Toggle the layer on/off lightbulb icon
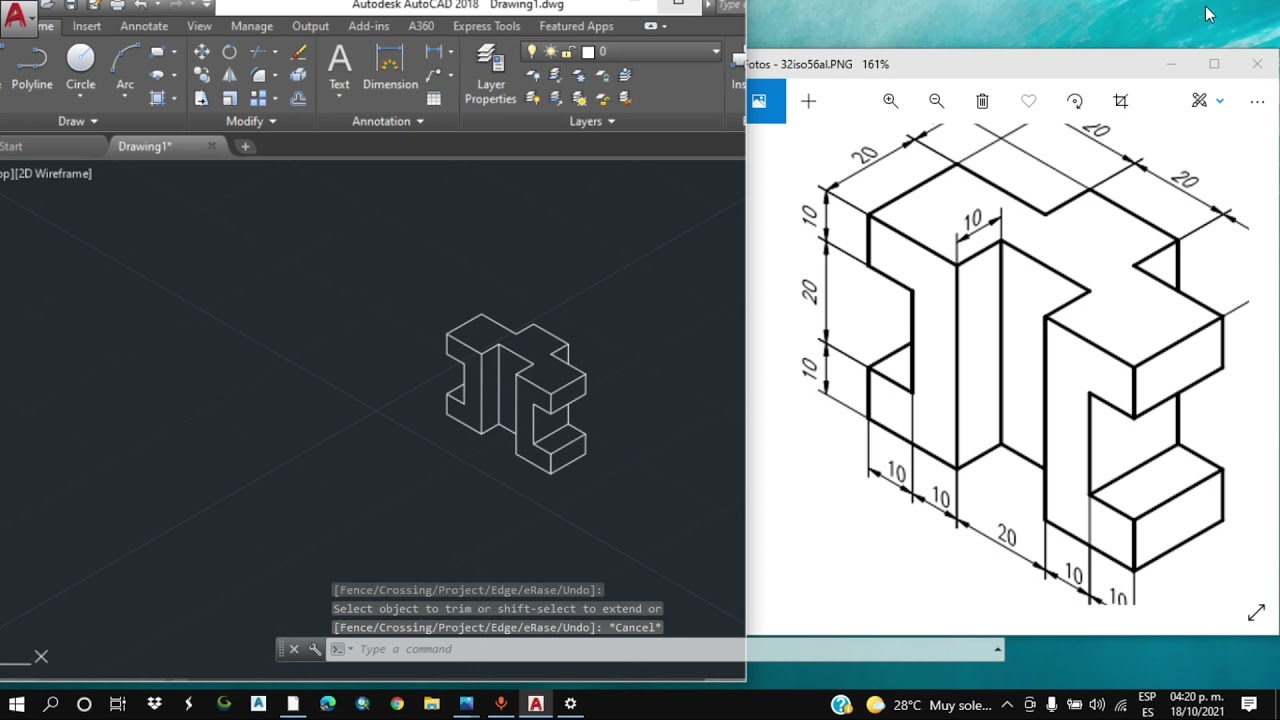 (x=532, y=51)
